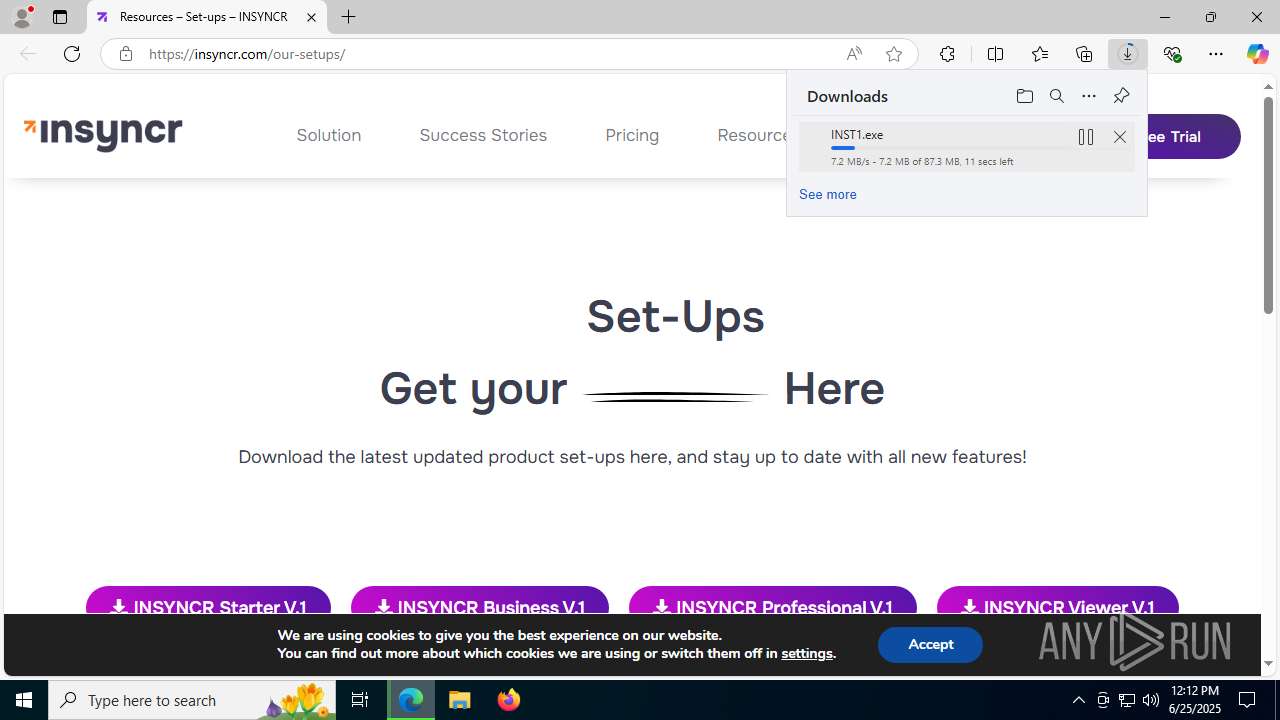This screenshot has width=1280, height=720.
Task: Open the volume control tray icon
Action: (x=1151, y=700)
